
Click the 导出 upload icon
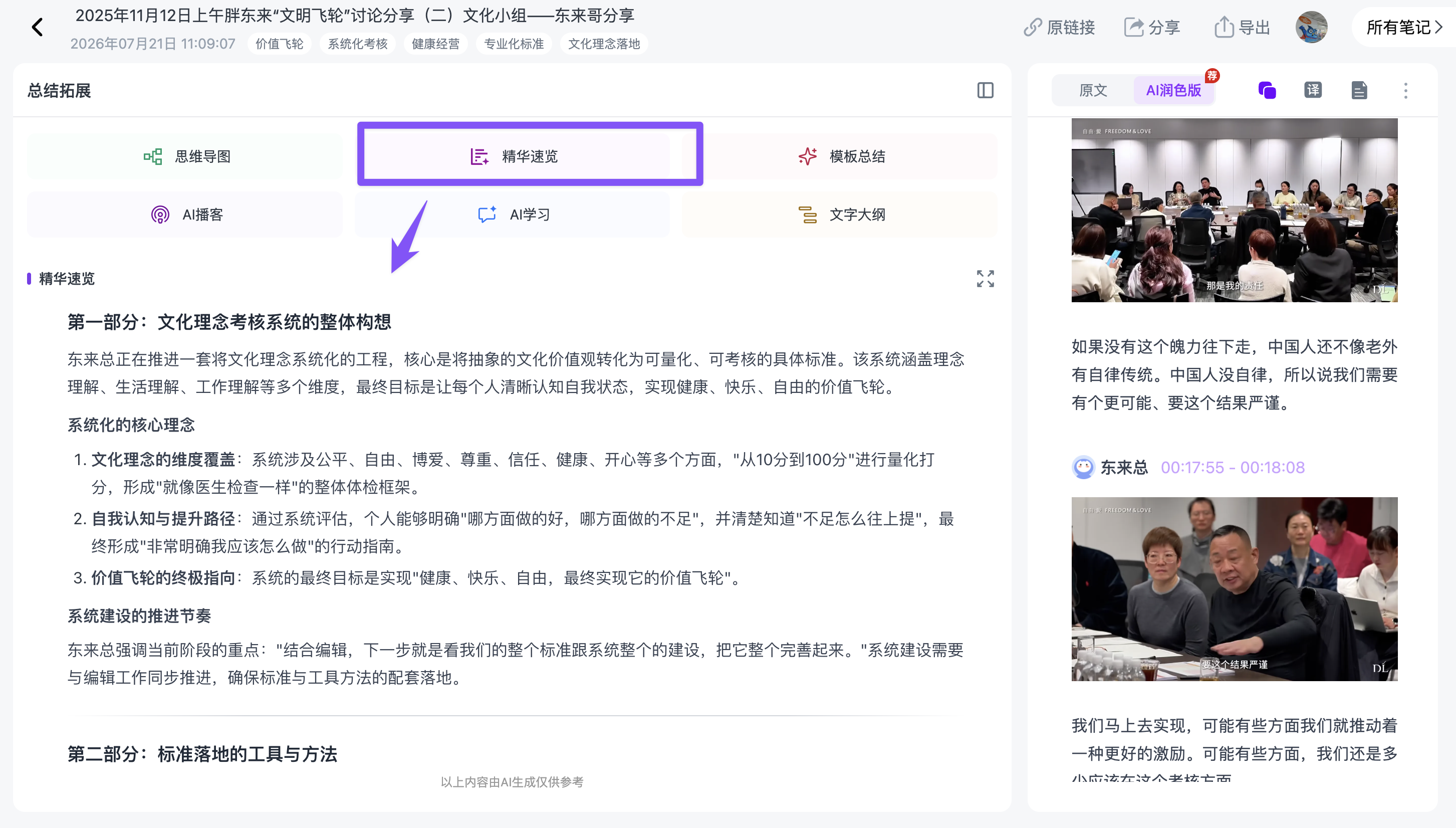[1224, 27]
